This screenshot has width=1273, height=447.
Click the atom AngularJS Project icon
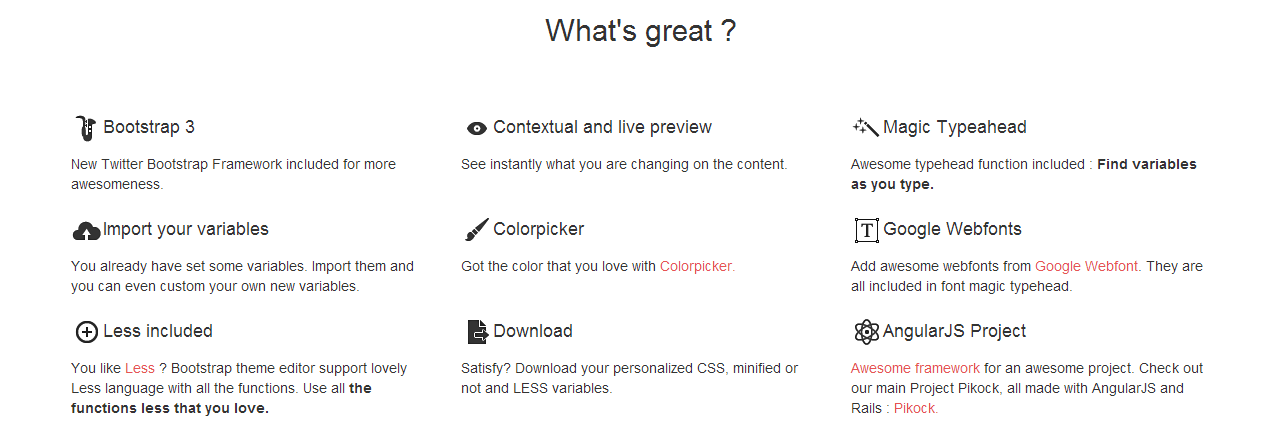tap(866, 332)
